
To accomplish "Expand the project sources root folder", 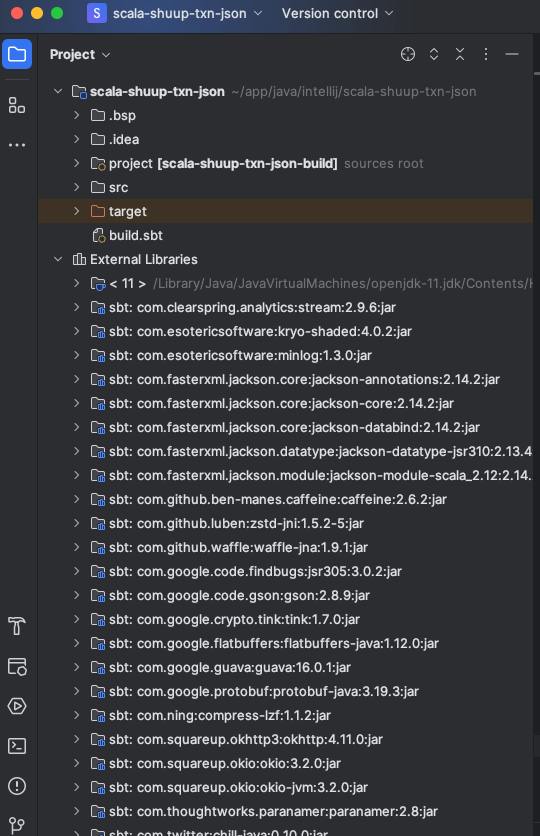I will click(x=77, y=163).
